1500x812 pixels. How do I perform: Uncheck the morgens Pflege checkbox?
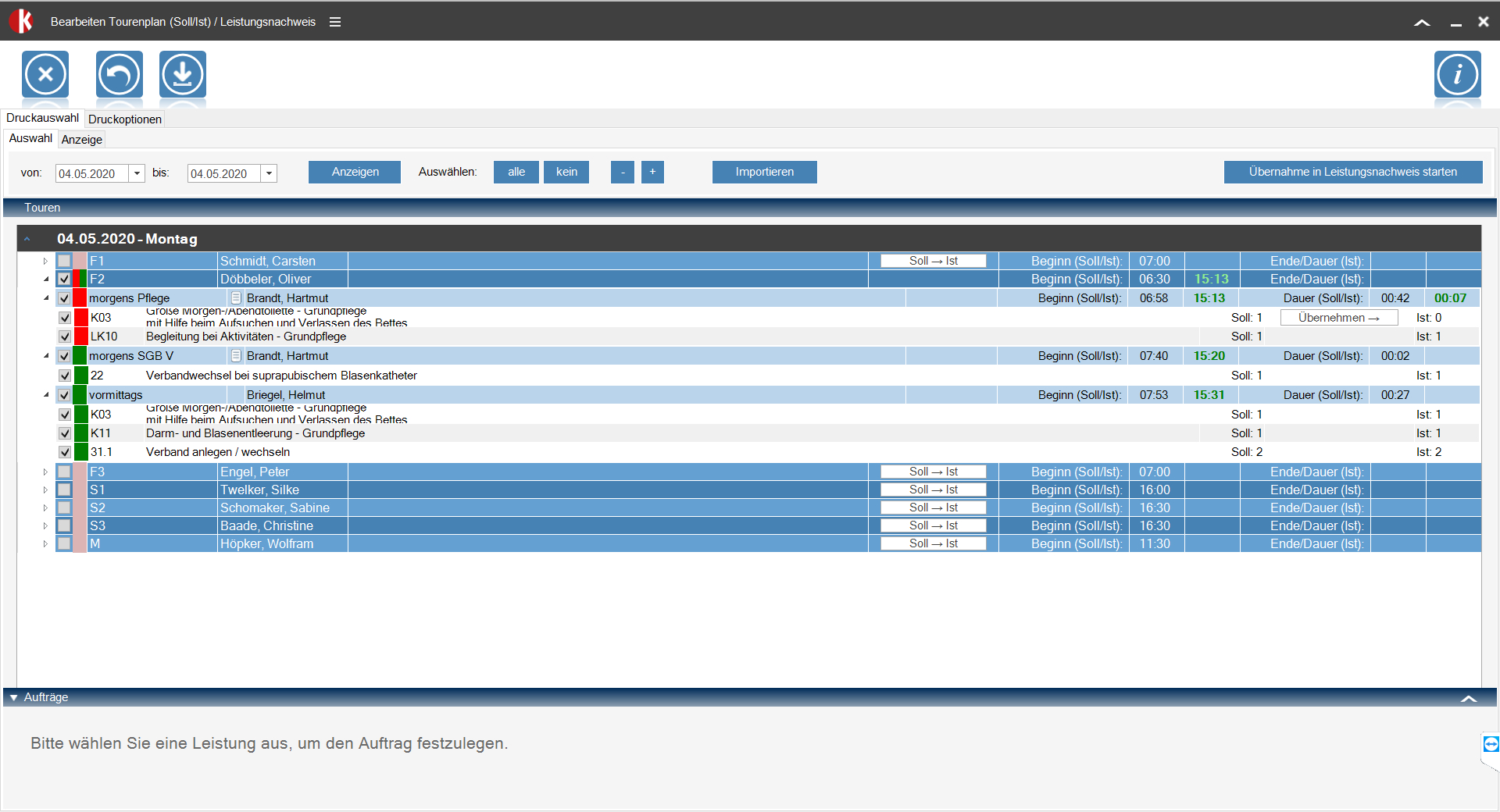pyautogui.click(x=64, y=298)
